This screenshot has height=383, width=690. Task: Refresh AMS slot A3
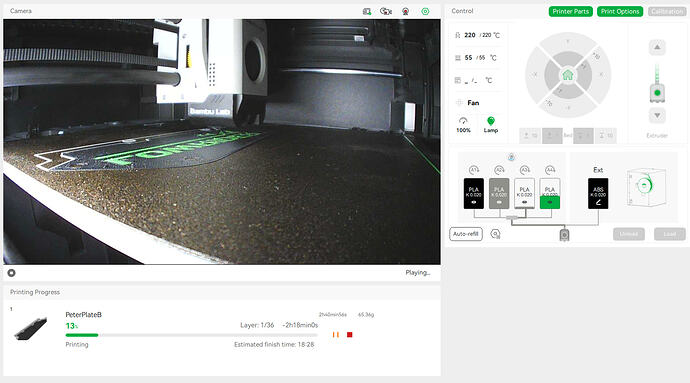point(525,170)
